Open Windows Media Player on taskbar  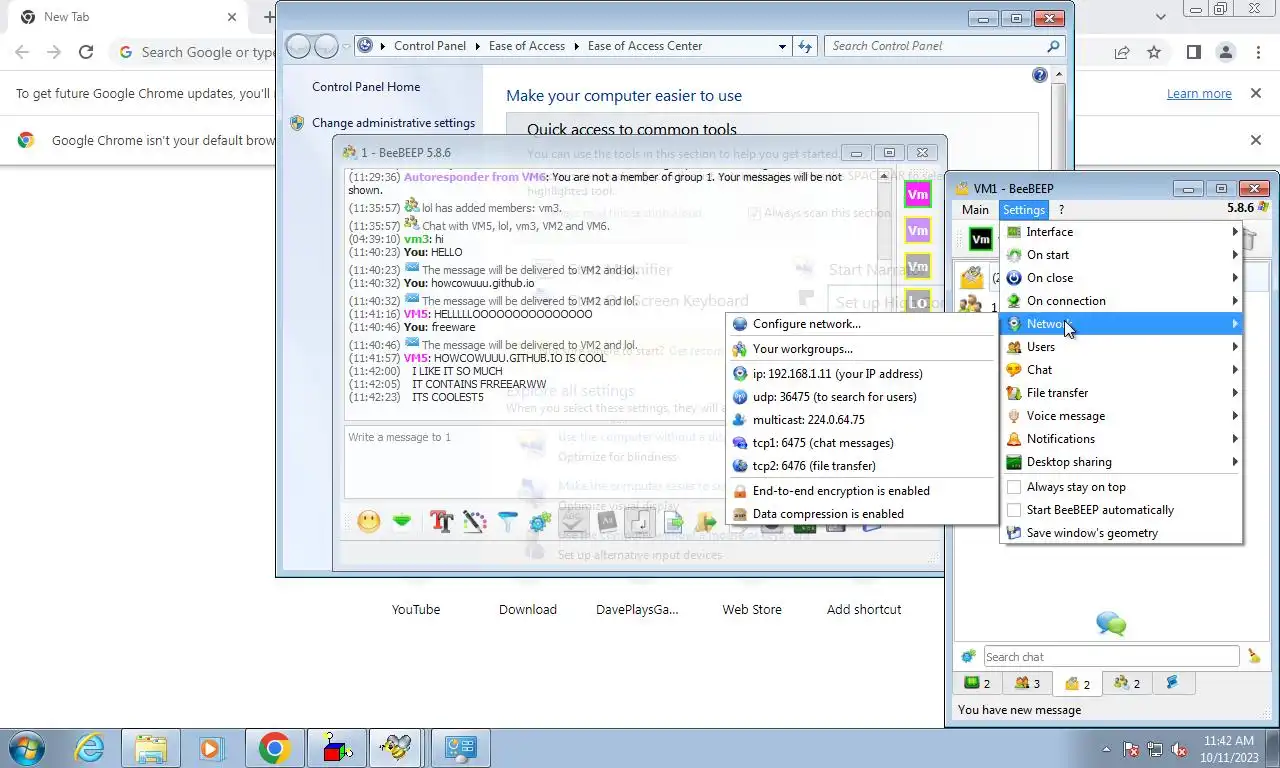coord(211,747)
